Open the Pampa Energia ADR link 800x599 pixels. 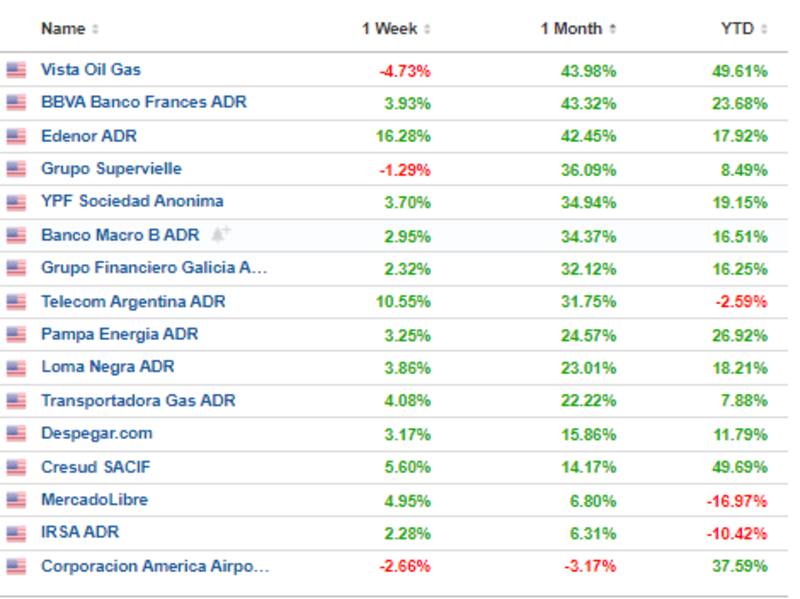(x=119, y=334)
